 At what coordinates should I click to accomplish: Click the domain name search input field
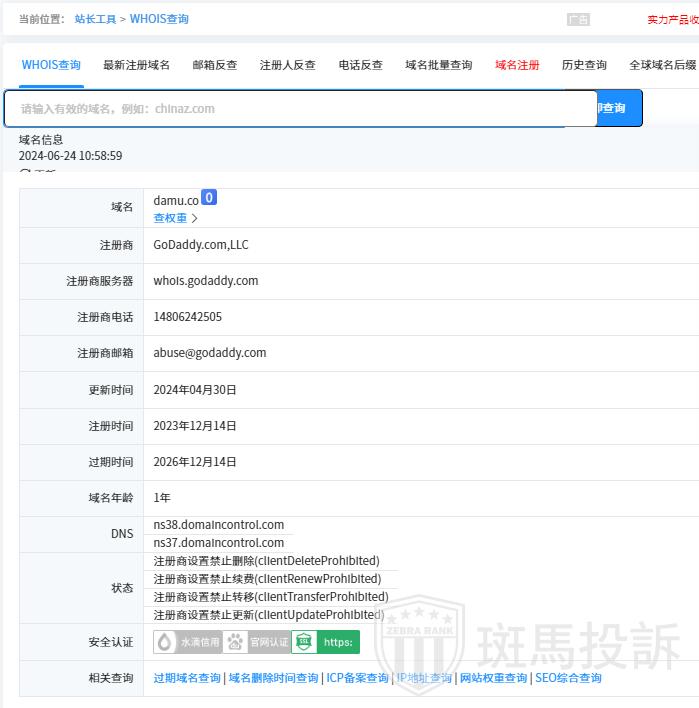290,109
